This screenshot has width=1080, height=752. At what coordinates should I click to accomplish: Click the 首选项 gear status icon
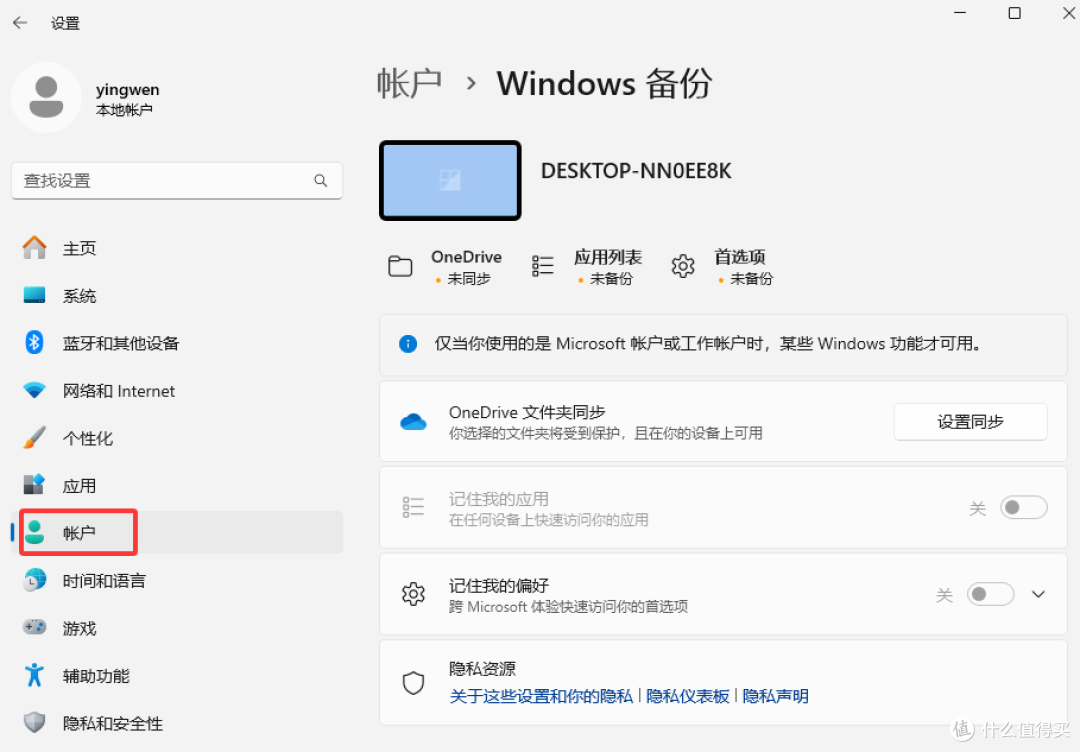coord(683,267)
